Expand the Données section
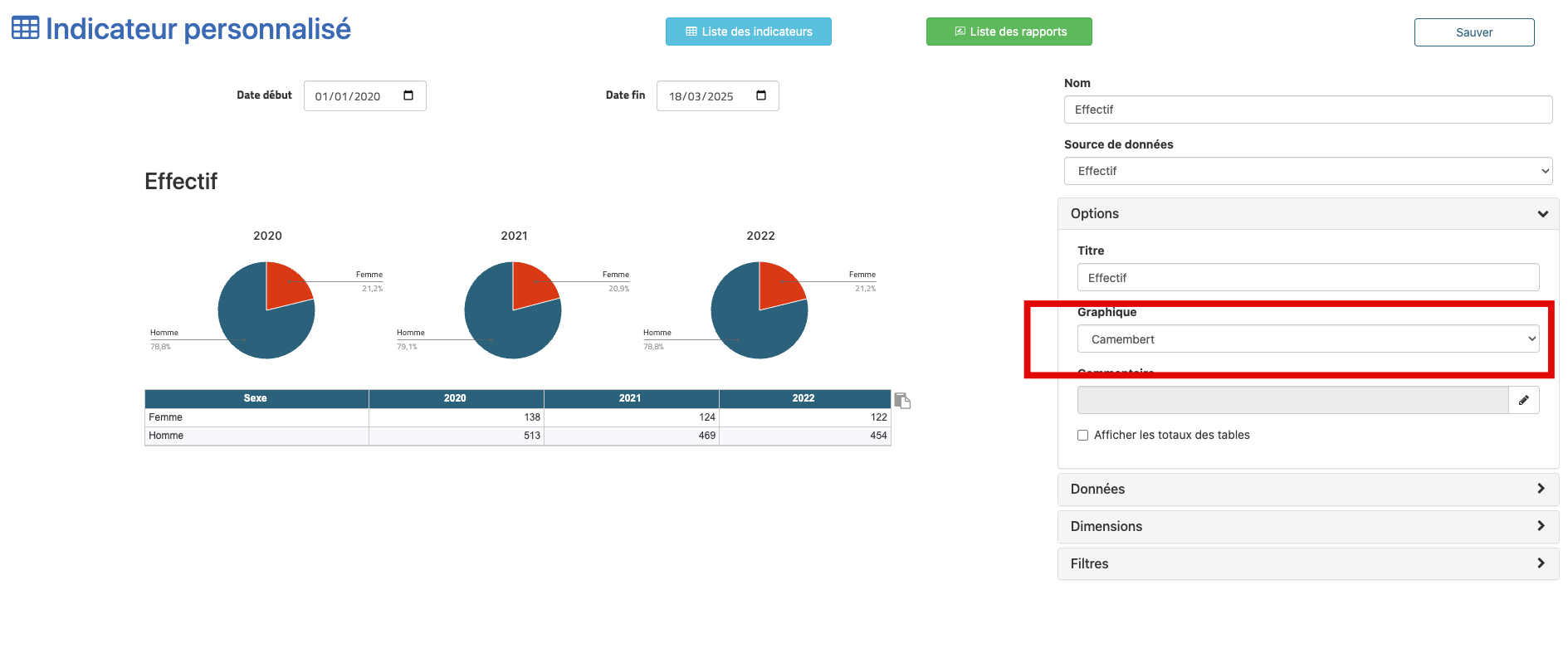 coord(1308,489)
